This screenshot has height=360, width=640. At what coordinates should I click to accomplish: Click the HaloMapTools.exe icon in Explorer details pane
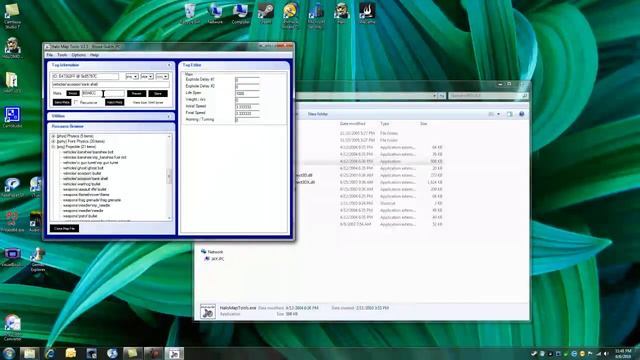click(208, 311)
